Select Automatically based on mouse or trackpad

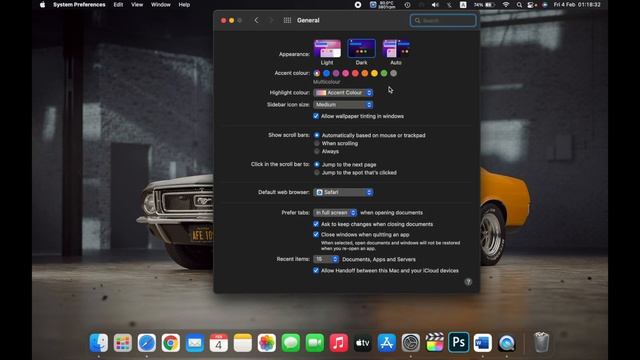coord(317,135)
